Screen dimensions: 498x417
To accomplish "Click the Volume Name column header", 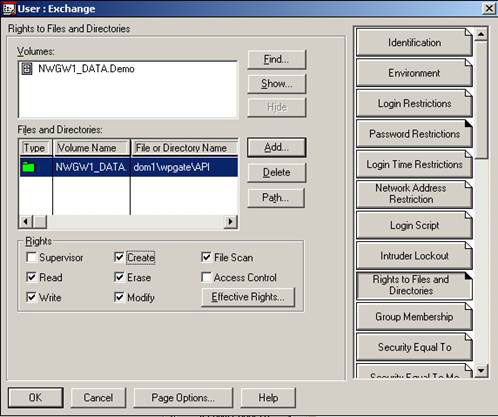I will pyautogui.click(x=92, y=148).
